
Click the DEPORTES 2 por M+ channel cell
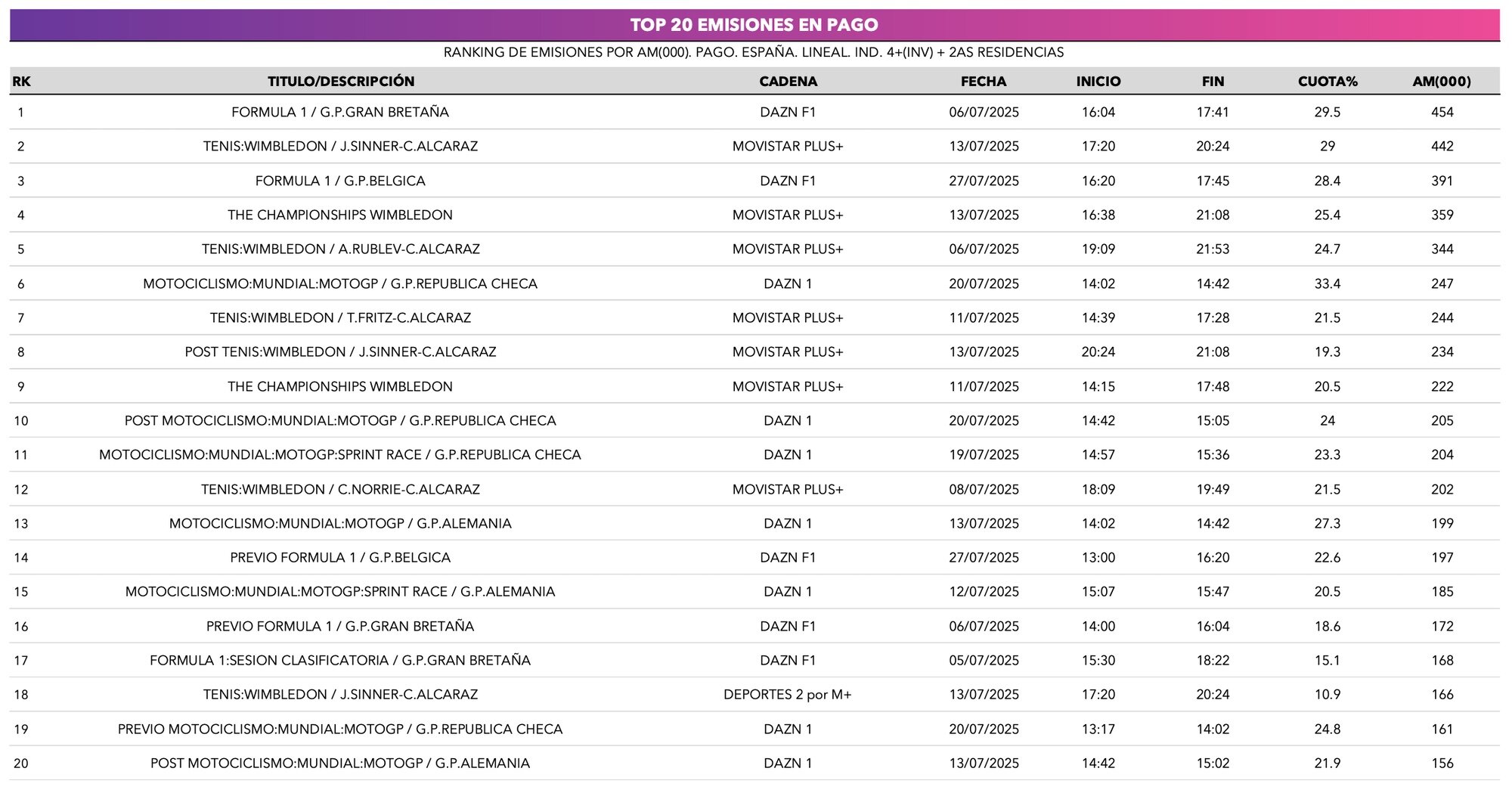pyautogui.click(x=787, y=695)
